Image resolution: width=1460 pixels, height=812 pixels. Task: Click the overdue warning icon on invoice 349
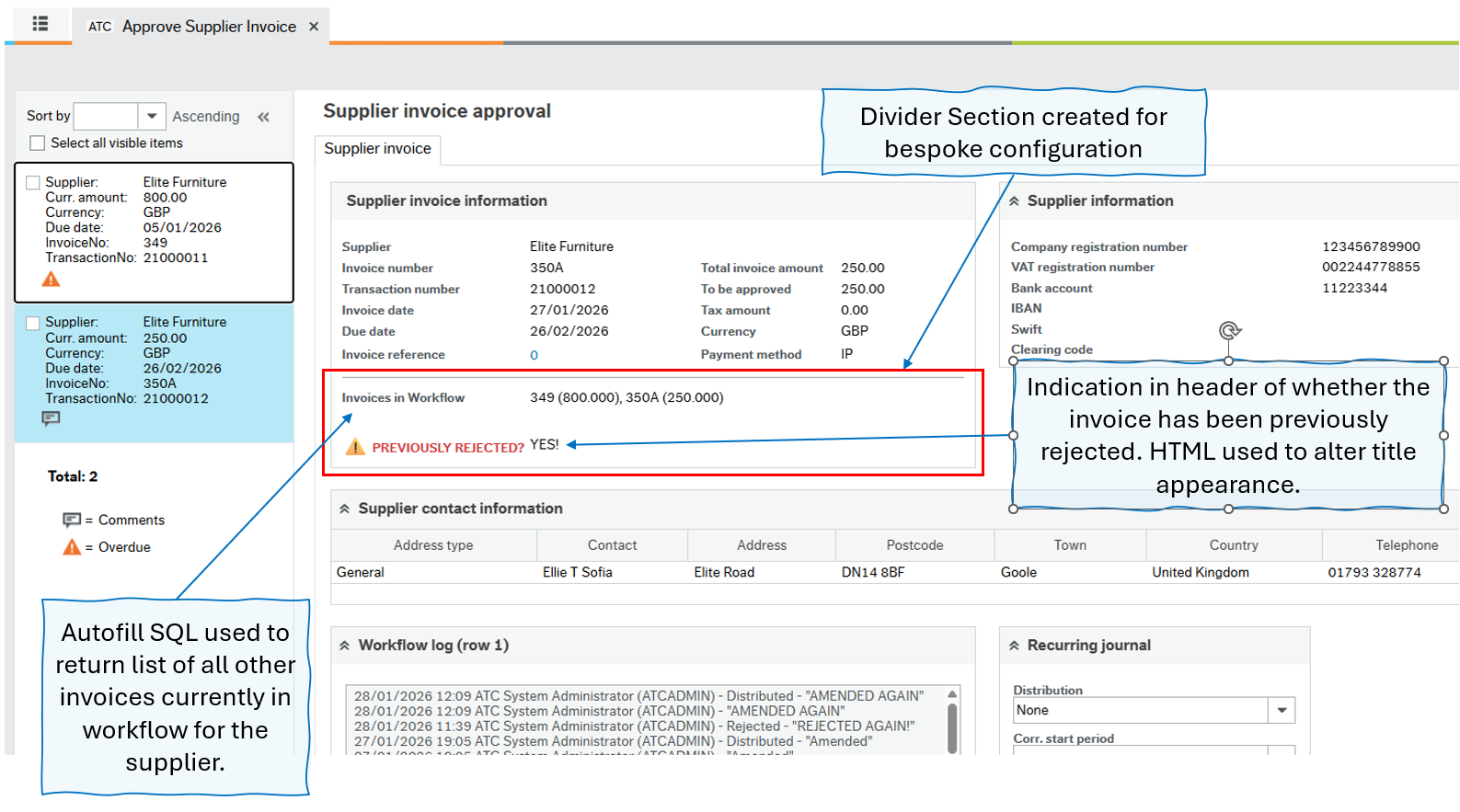coord(51,280)
